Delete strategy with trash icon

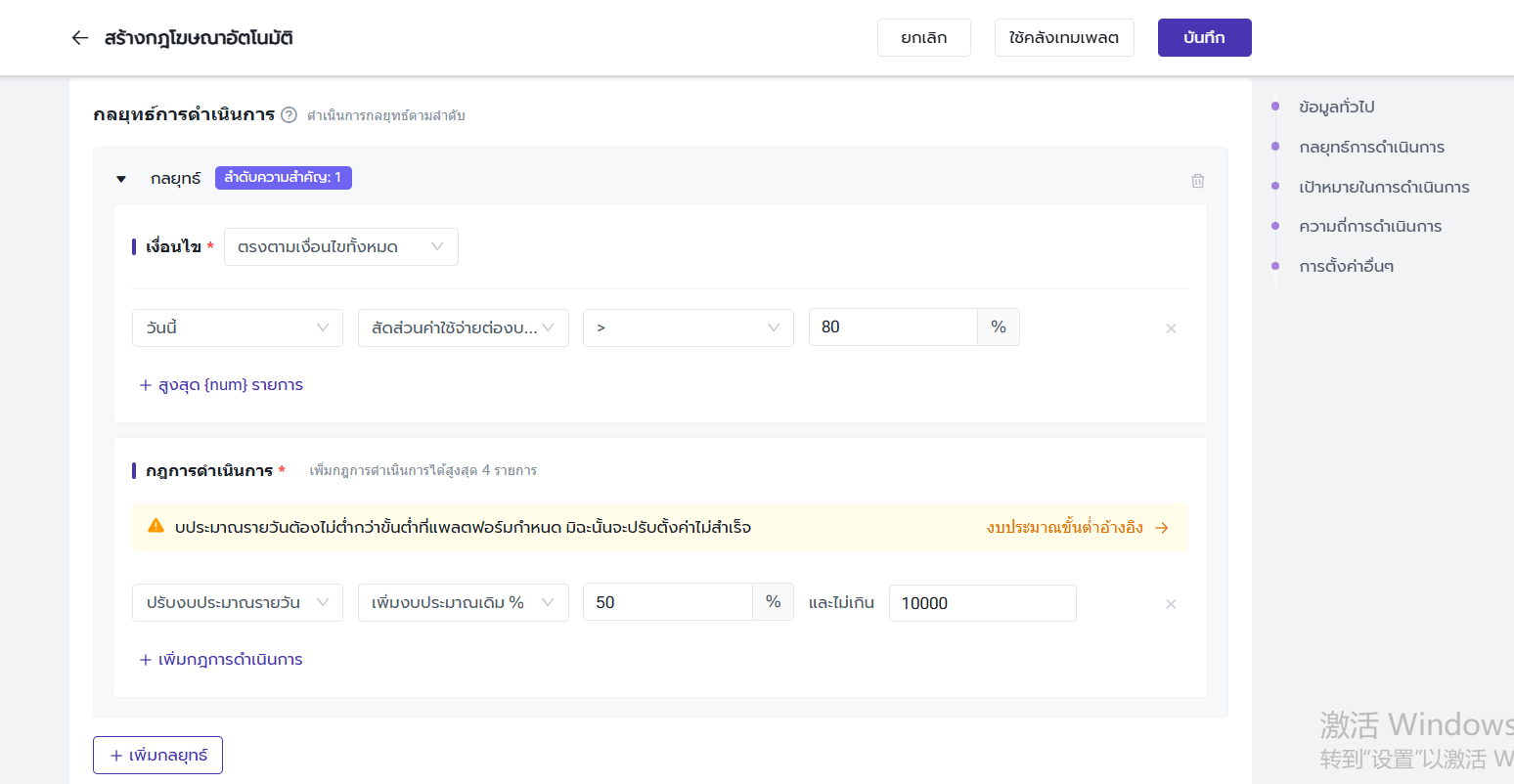tap(1197, 181)
